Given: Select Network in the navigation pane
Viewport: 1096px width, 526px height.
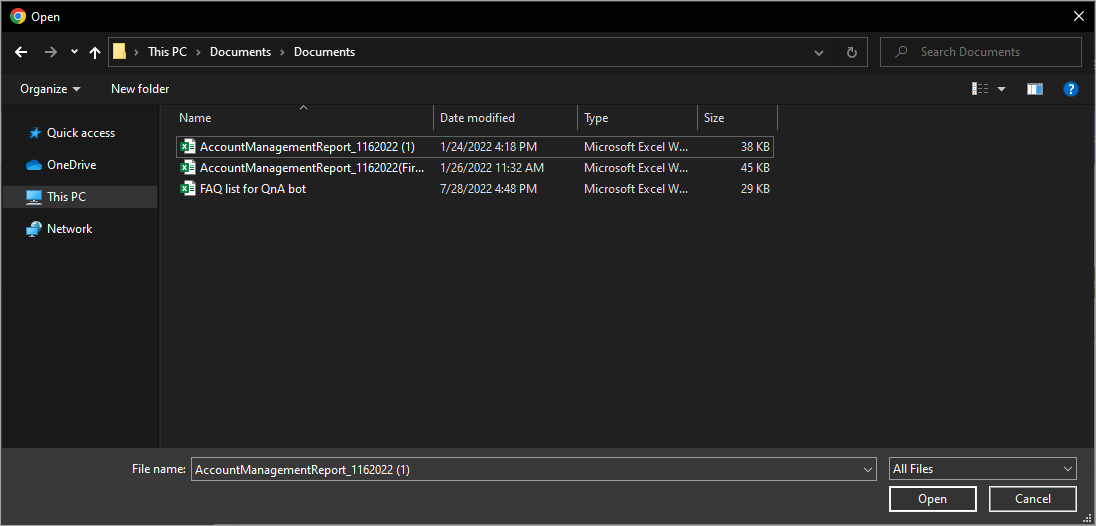Looking at the screenshot, I should (69, 229).
